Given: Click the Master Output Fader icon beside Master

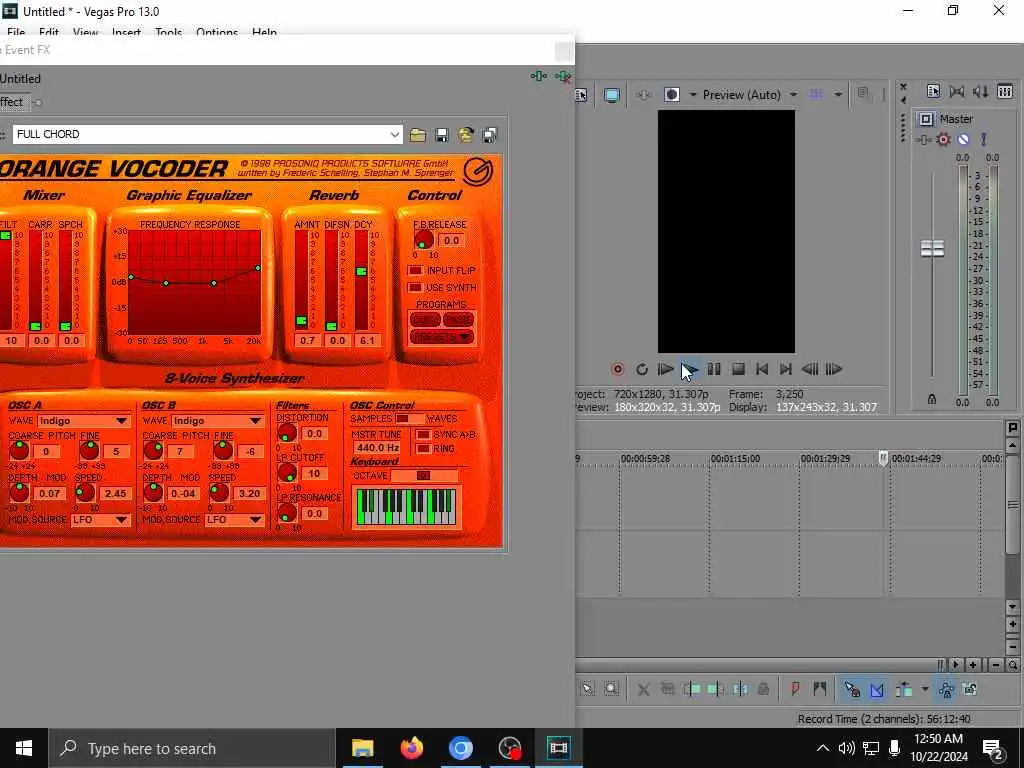Looking at the screenshot, I should (x=926, y=119).
